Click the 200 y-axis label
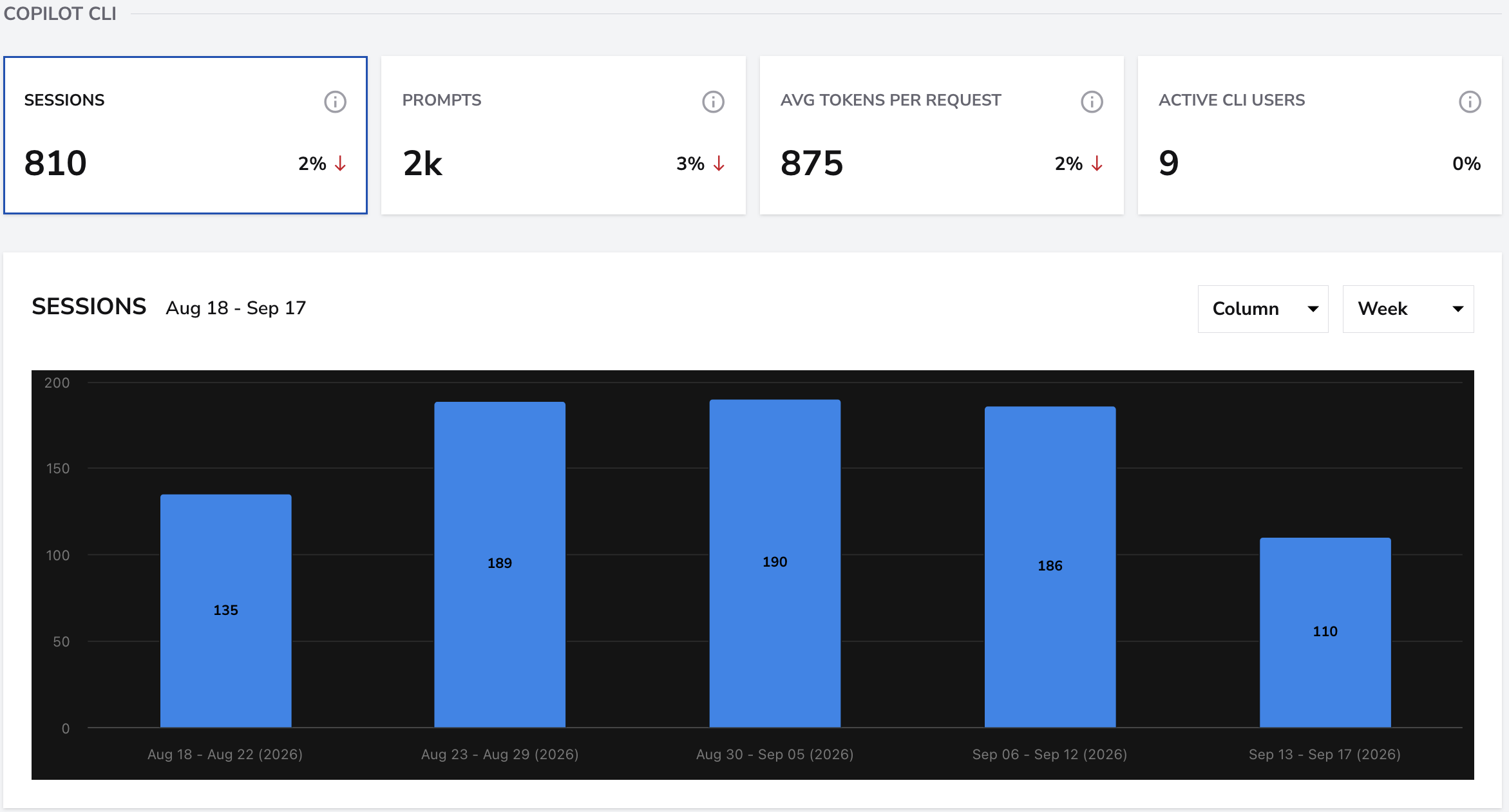The image size is (1509, 812). pos(57,382)
